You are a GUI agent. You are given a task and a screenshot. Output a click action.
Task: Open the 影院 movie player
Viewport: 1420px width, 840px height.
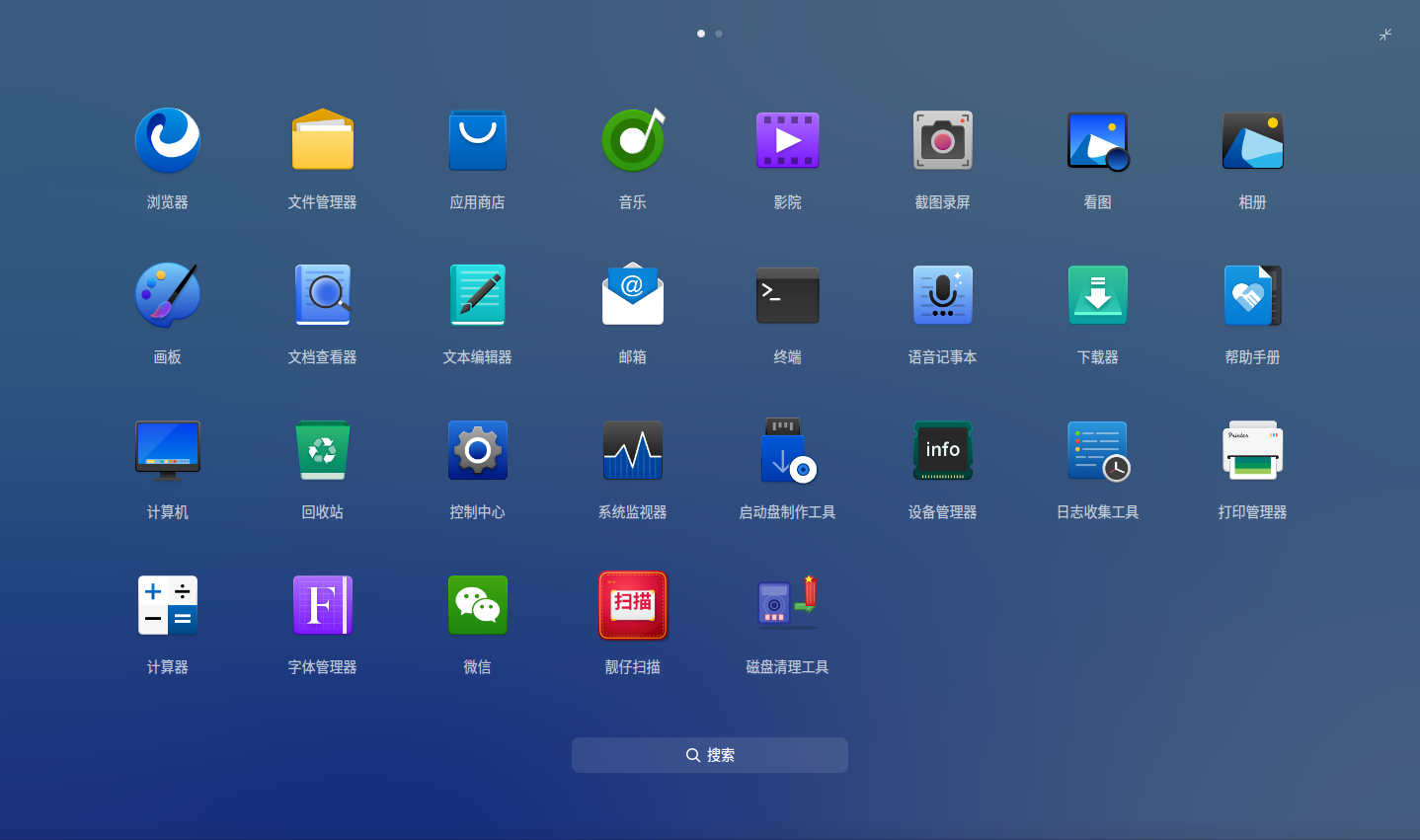click(x=787, y=140)
